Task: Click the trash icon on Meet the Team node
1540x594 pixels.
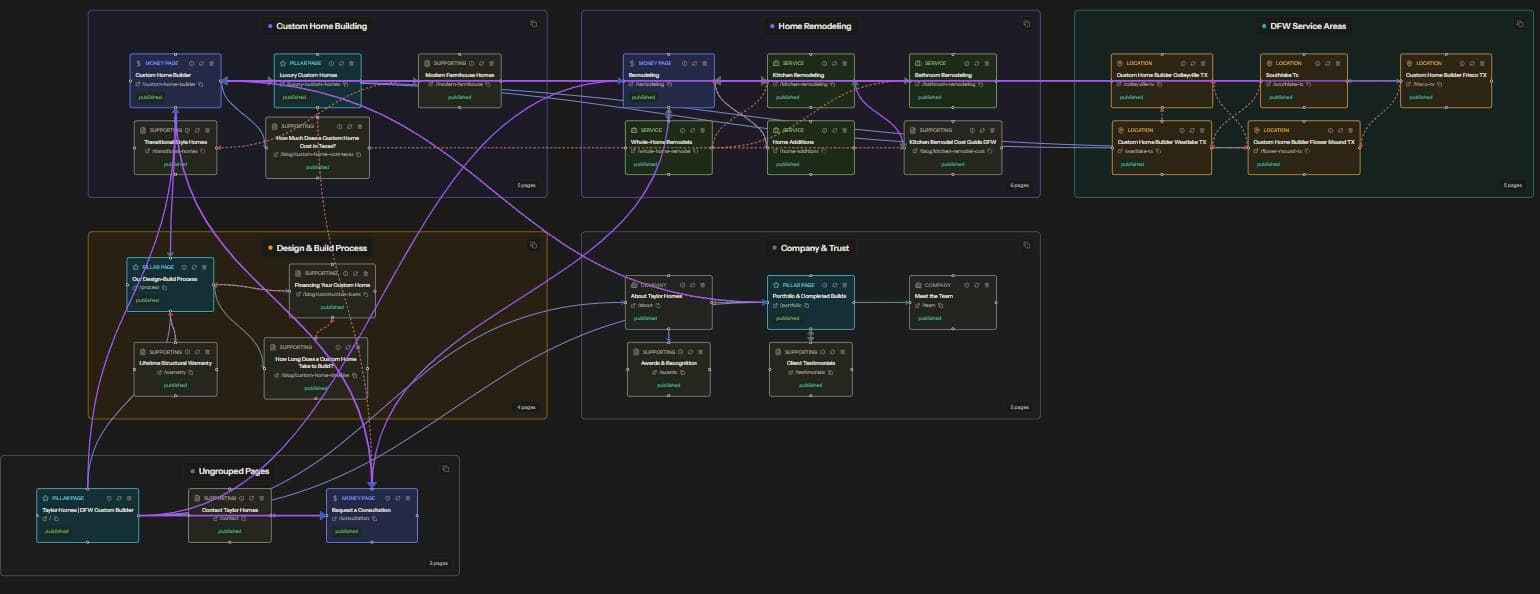Action: (986, 285)
